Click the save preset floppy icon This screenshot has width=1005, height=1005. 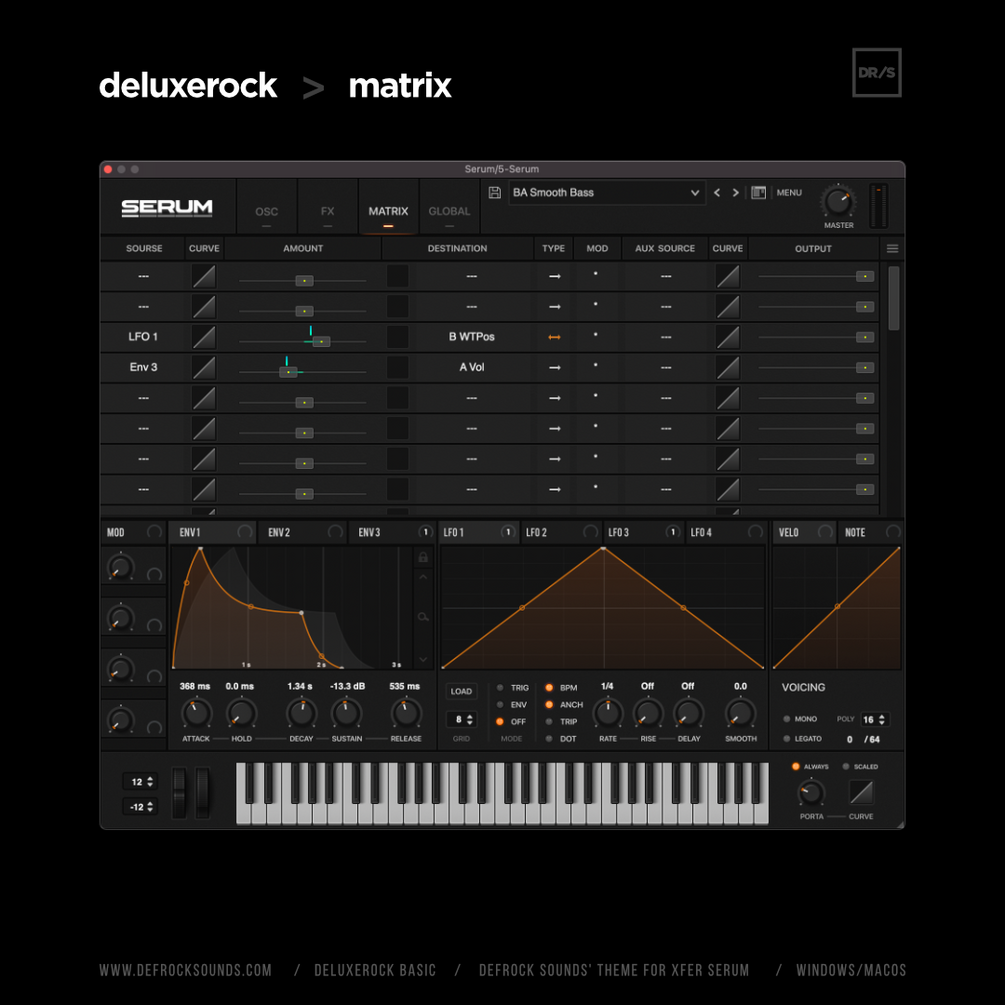[x=494, y=192]
